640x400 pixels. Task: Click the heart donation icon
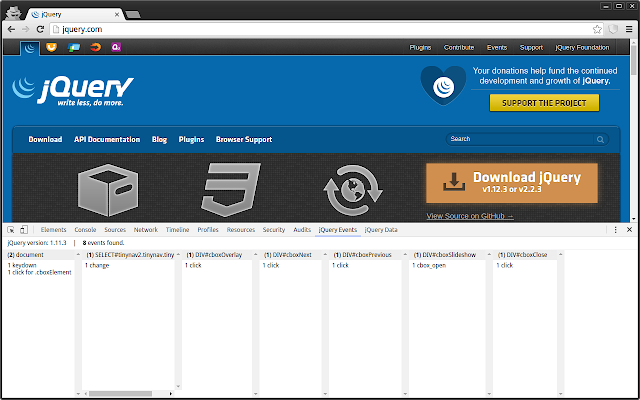coord(443,85)
